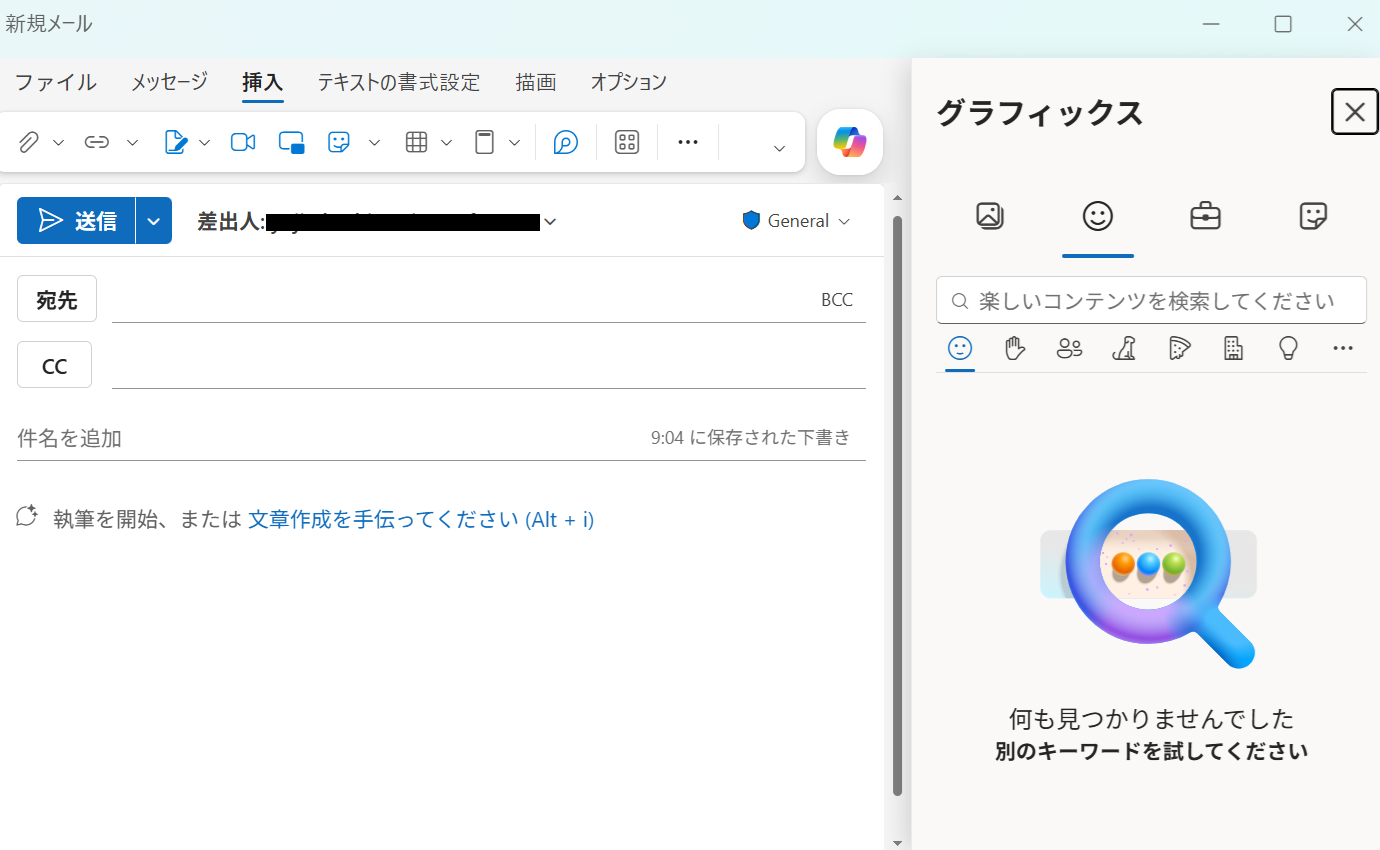This screenshot has width=1380, height=850.
Task: Select the food pizza emoji category
Action: [x=1179, y=348]
